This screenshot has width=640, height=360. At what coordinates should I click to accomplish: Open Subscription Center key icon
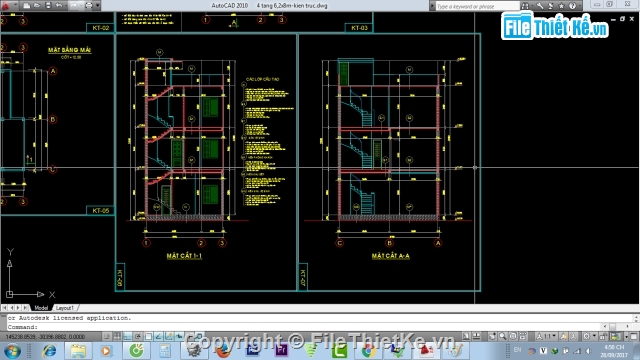click(x=540, y=6)
